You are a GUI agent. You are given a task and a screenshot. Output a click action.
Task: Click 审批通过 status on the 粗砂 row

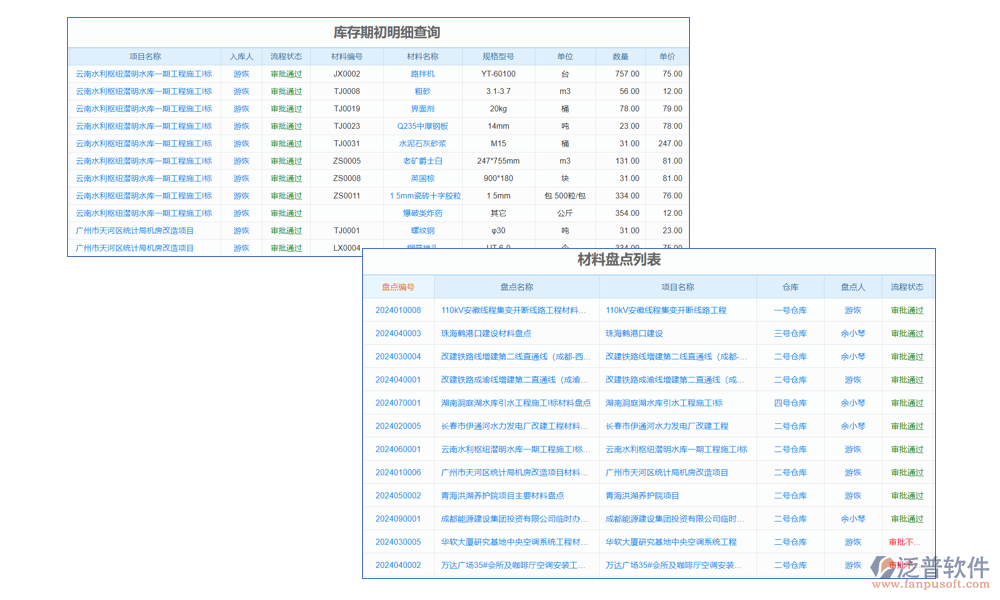pos(286,91)
